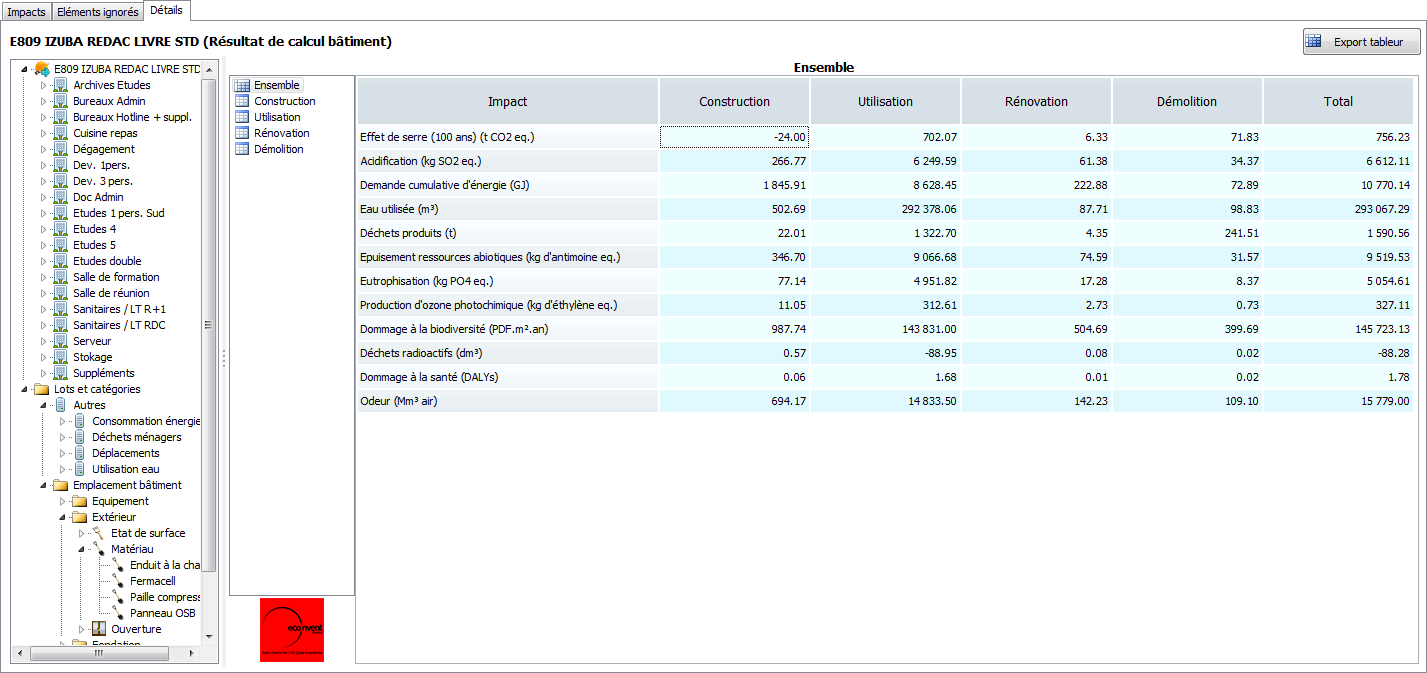The height and width of the screenshot is (673, 1427).
Task: Collapse the Autres category node
Action: (43, 405)
